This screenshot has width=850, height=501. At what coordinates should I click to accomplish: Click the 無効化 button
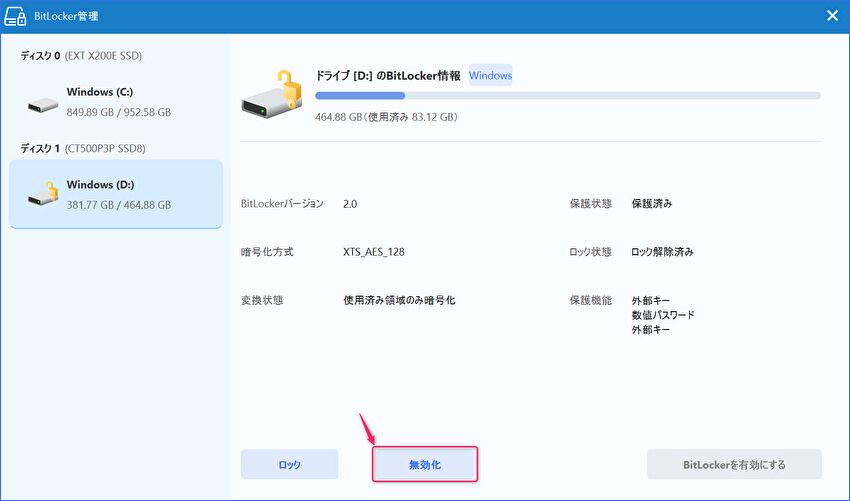click(424, 465)
